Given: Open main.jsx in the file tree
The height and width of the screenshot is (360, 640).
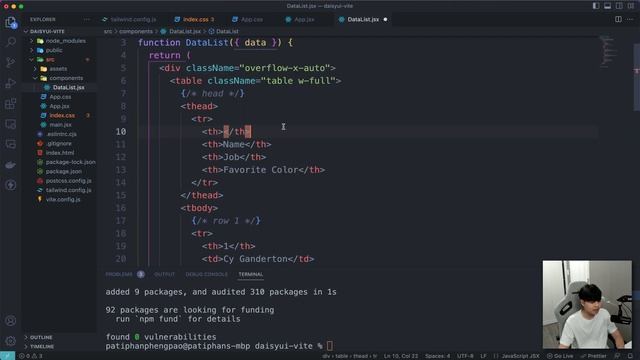Looking at the screenshot, I should [60, 125].
